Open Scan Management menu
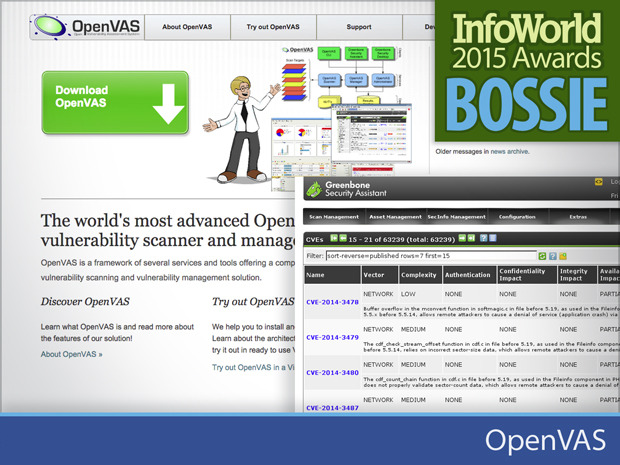The height and width of the screenshot is (465, 620). tap(334, 216)
